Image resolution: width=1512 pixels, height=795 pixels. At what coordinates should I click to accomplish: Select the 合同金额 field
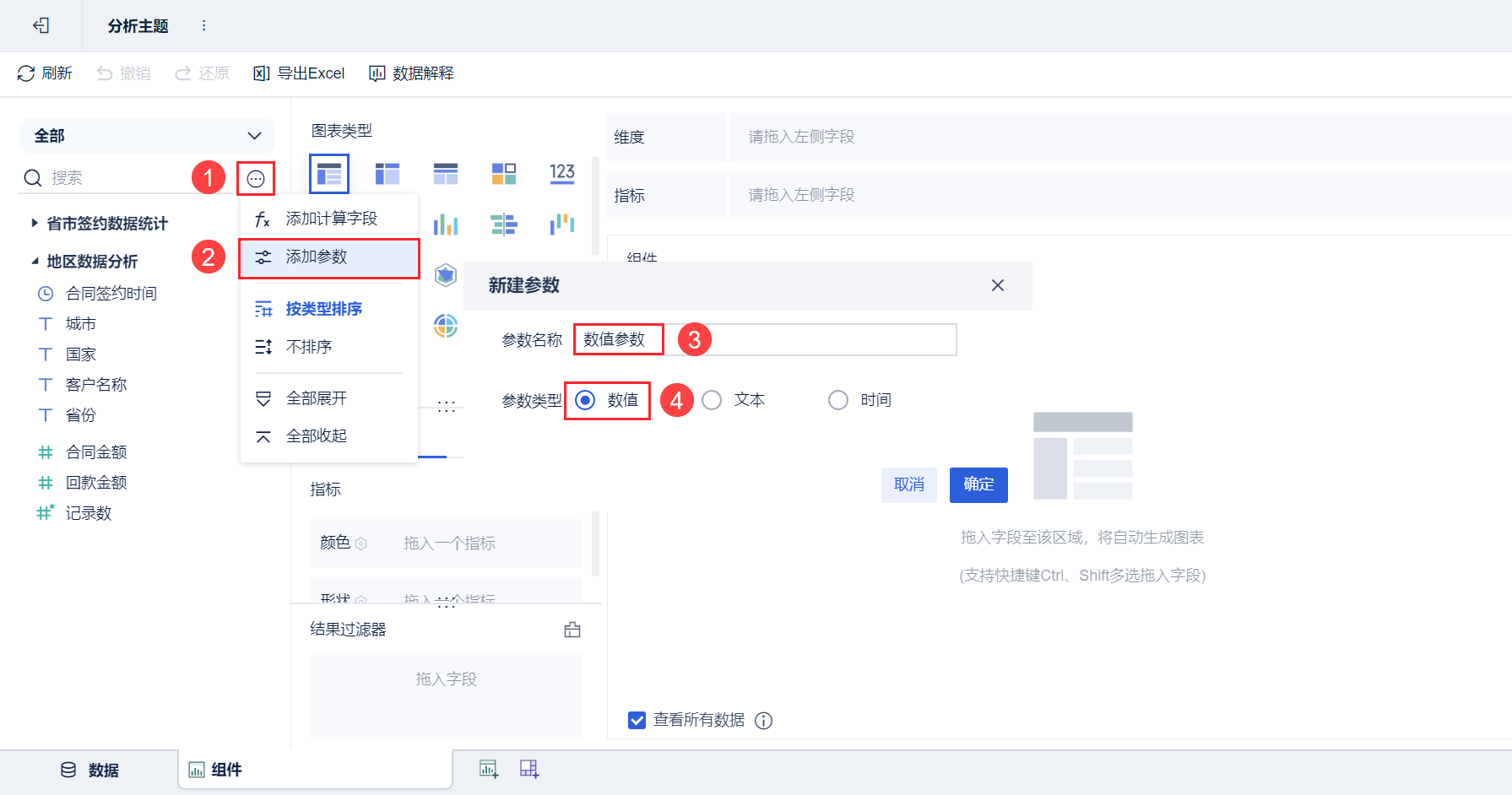coord(96,452)
